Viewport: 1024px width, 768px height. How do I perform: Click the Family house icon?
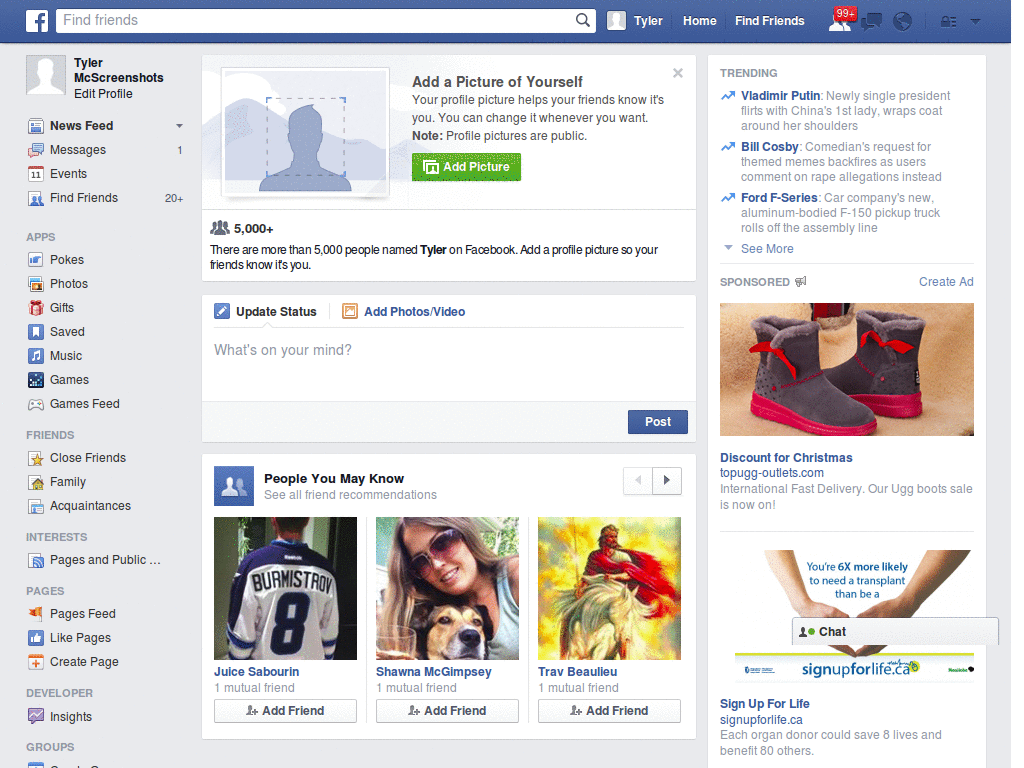pos(35,482)
